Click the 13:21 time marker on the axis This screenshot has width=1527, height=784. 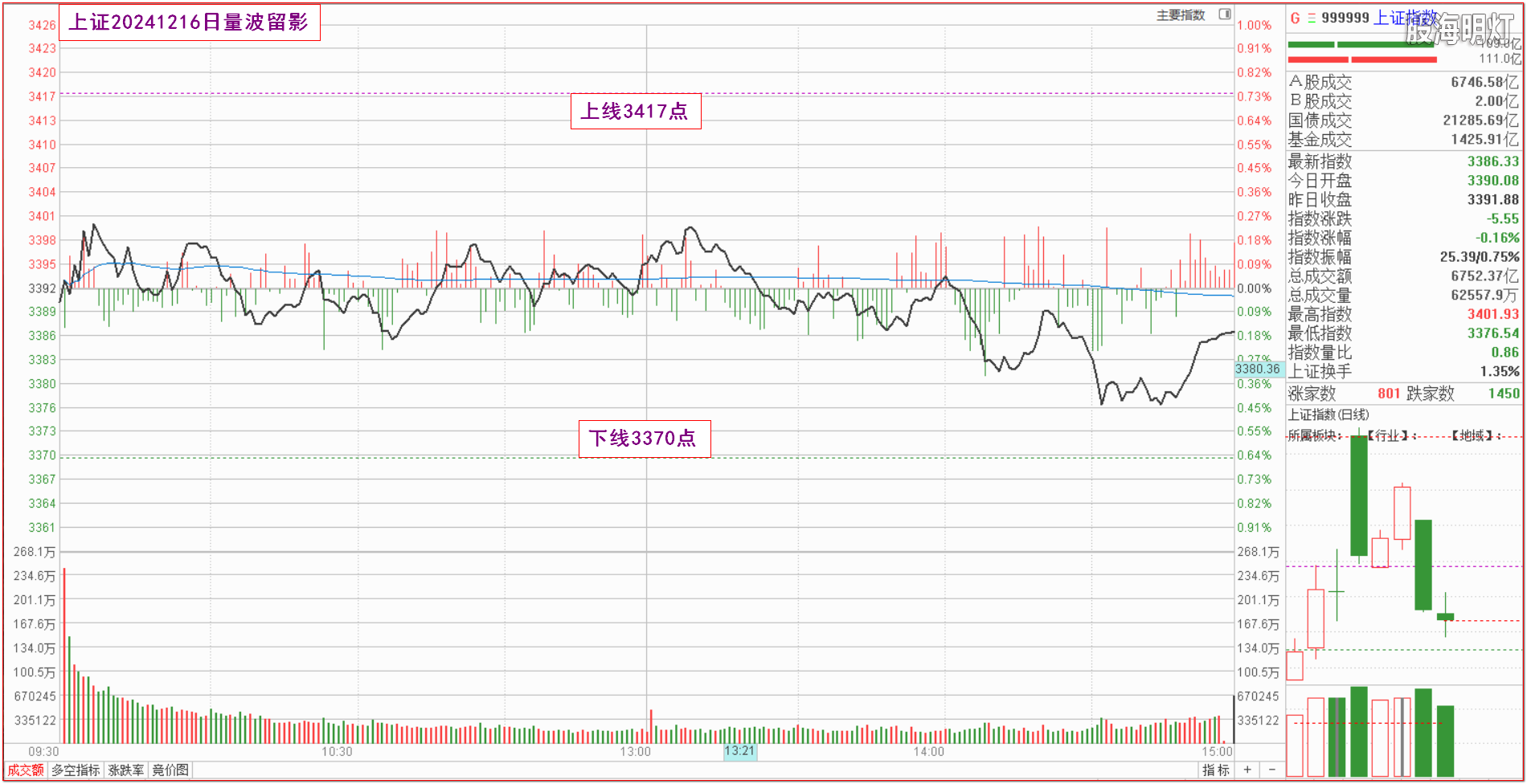[739, 751]
